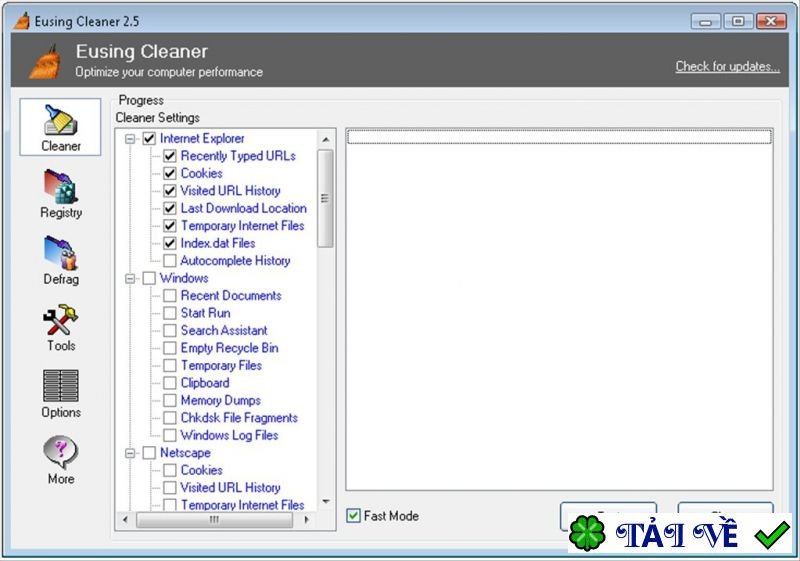Click the vertical scrollbar thumb in tree

coord(325,198)
